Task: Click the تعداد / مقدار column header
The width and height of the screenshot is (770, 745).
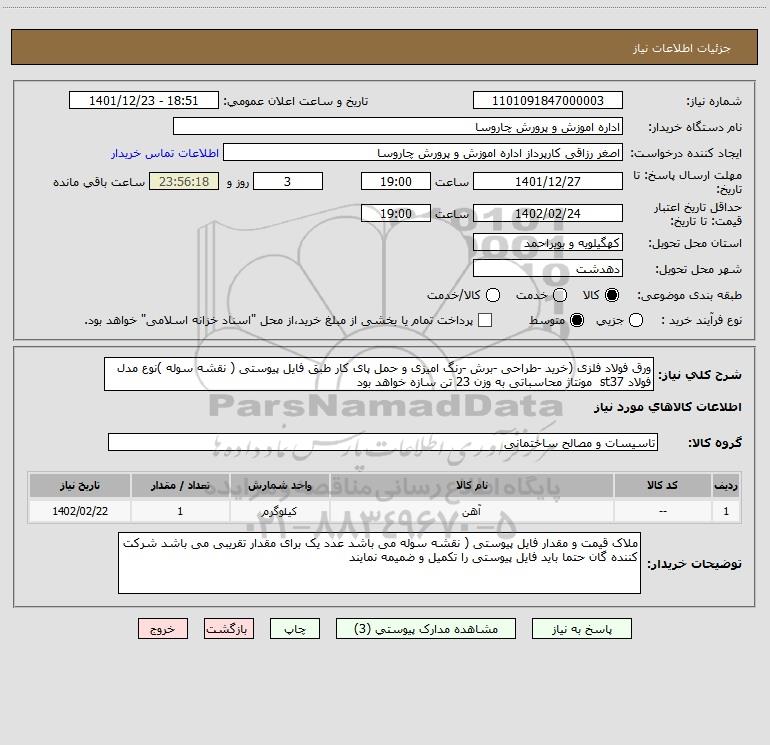Action: (180, 486)
